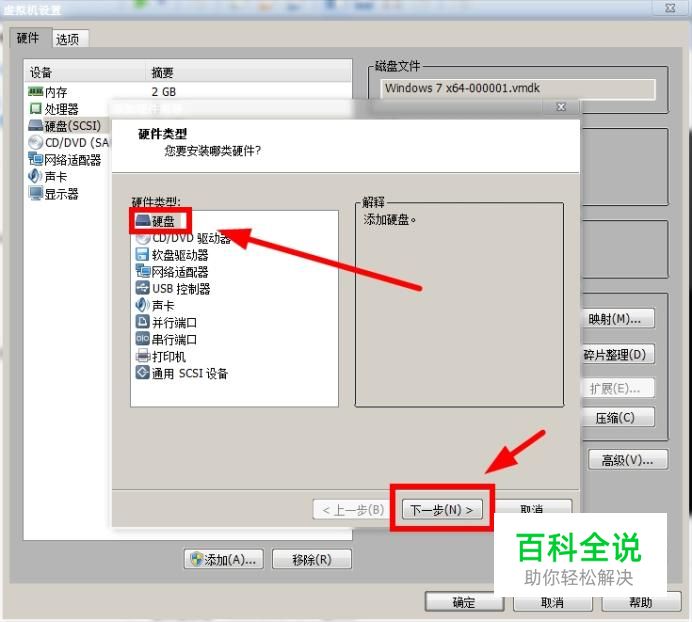Viewport: 692px width, 622px height.
Task: Click the 显示器 monitor icon in device list
Action: (x=35, y=193)
